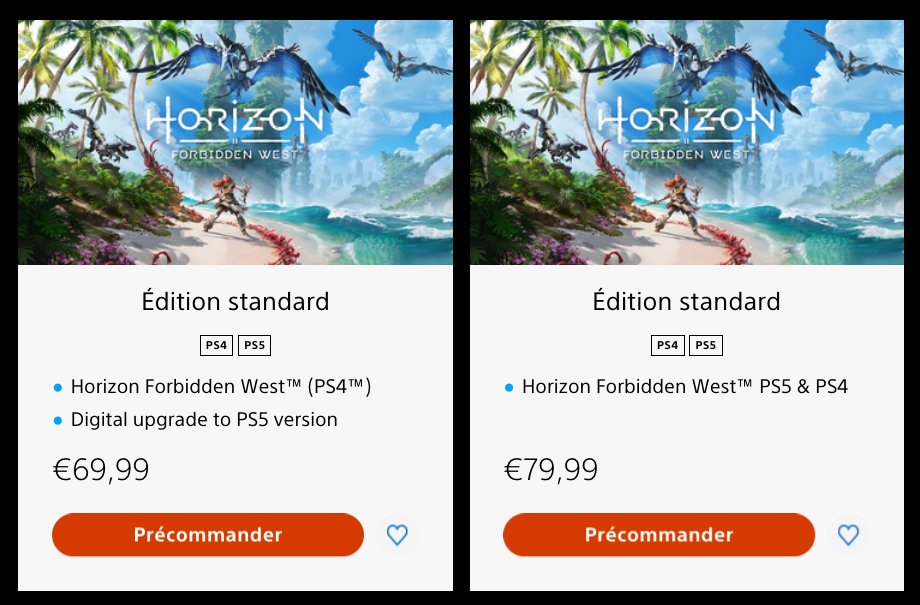Viewport: 920px width, 605px height.
Task: Select "Horizon Forbidden West™ PS5 & PS4" text
Action: 684,386
